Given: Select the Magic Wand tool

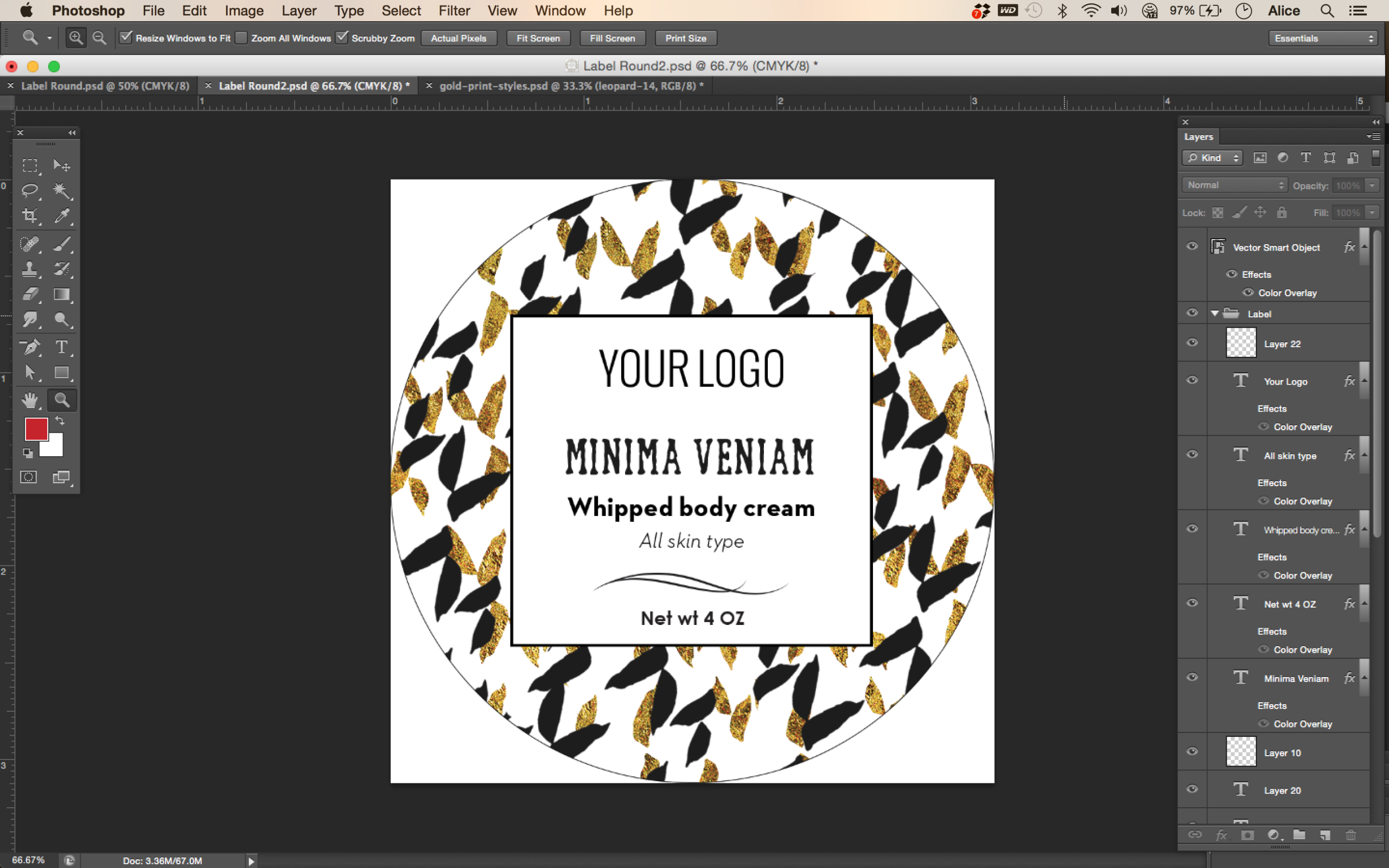Looking at the screenshot, I should point(61,190).
